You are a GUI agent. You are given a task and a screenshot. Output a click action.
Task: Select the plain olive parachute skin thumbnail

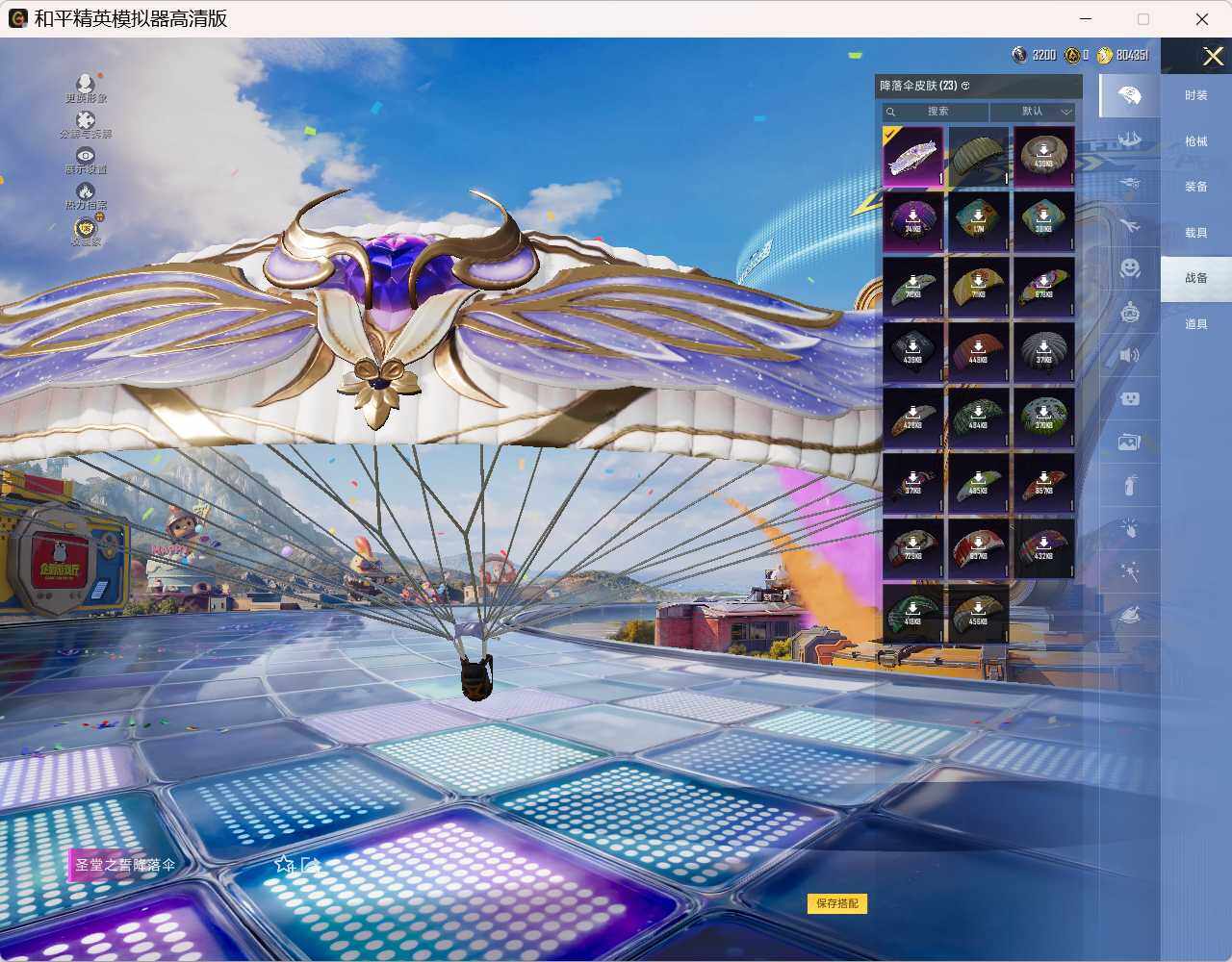click(x=978, y=156)
